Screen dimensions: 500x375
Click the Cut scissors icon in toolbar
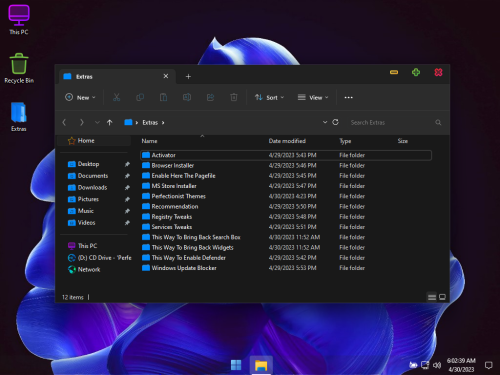coord(116,97)
